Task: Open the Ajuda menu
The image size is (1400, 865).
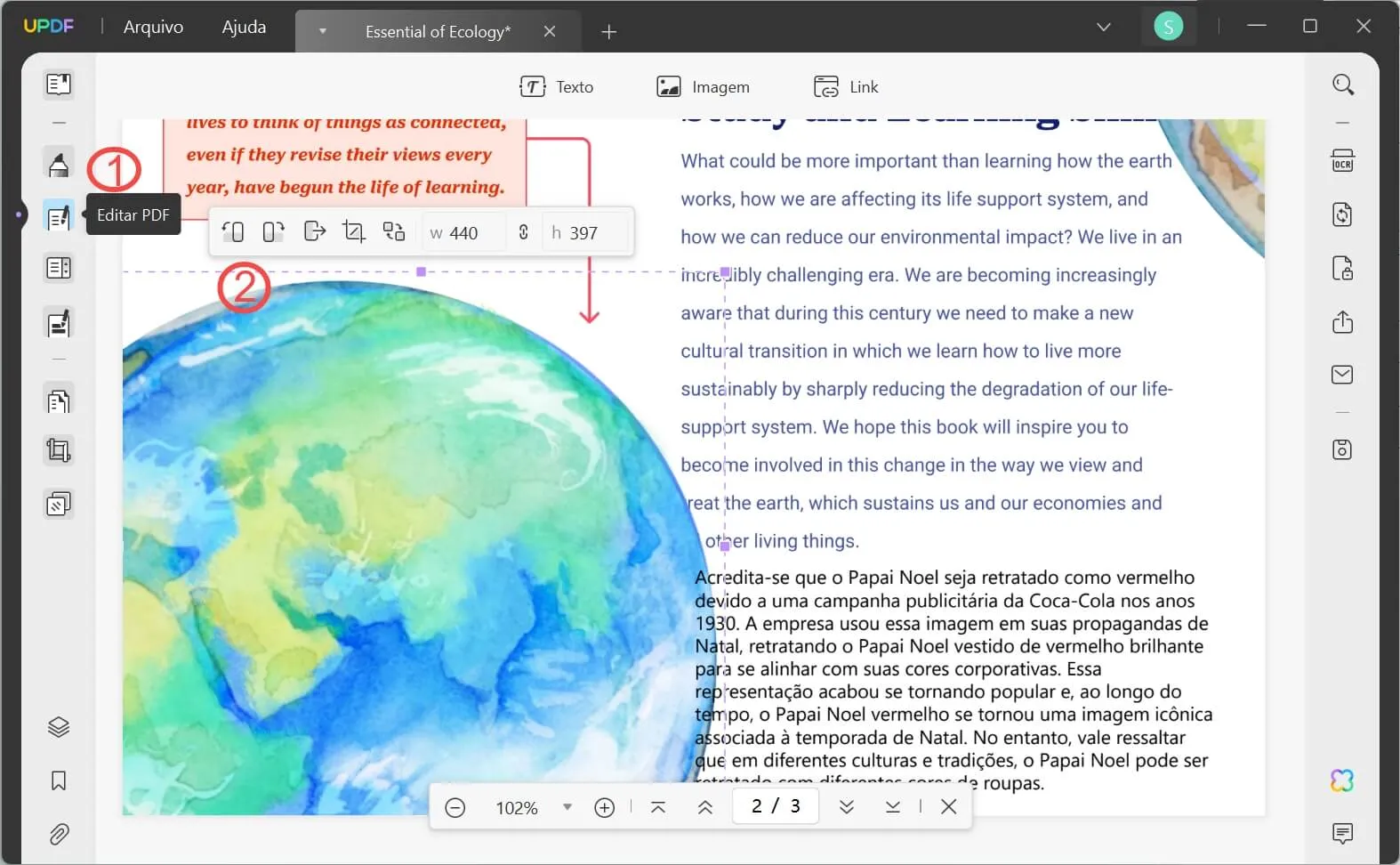Action: pos(244,27)
